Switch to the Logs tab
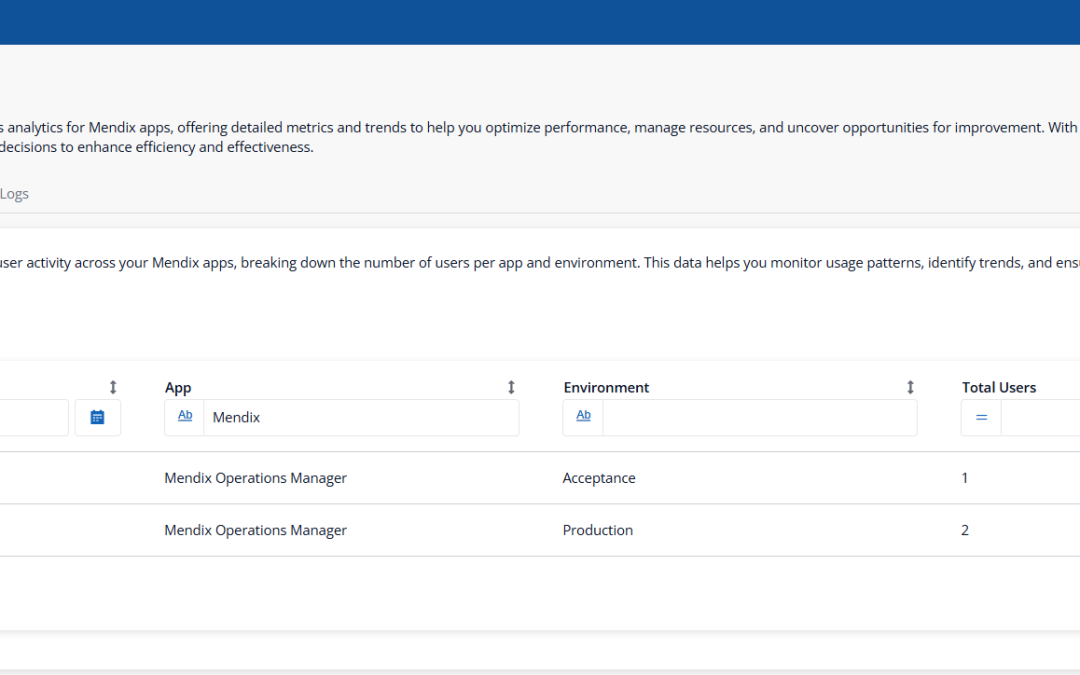Screen dimensions: 1080x675 14,194
